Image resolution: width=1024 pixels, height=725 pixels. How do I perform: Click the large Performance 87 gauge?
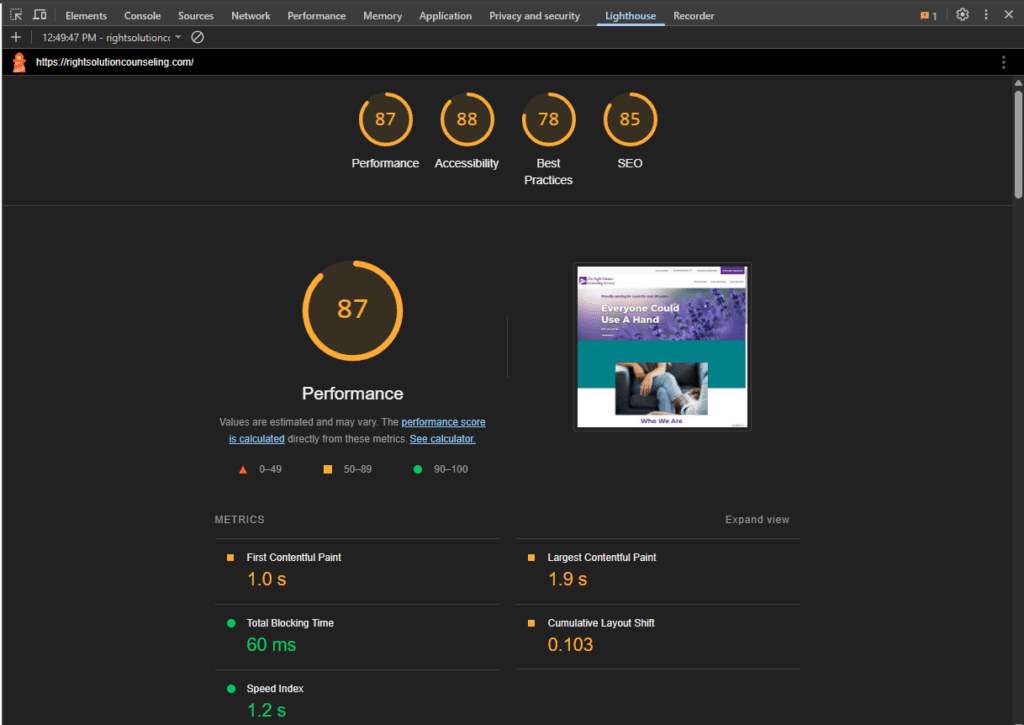[353, 311]
